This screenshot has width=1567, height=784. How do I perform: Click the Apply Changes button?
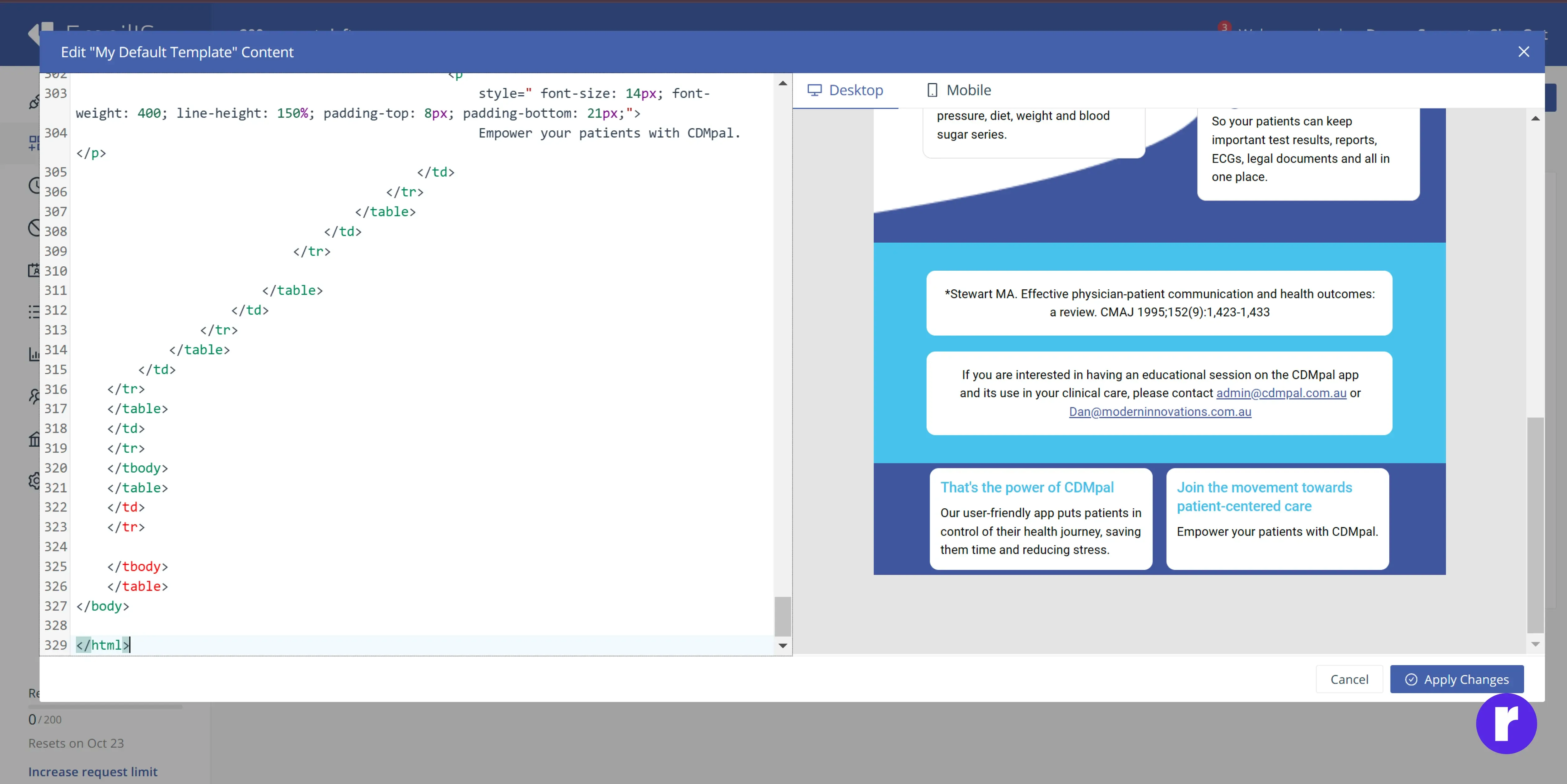tap(1456, 679)
